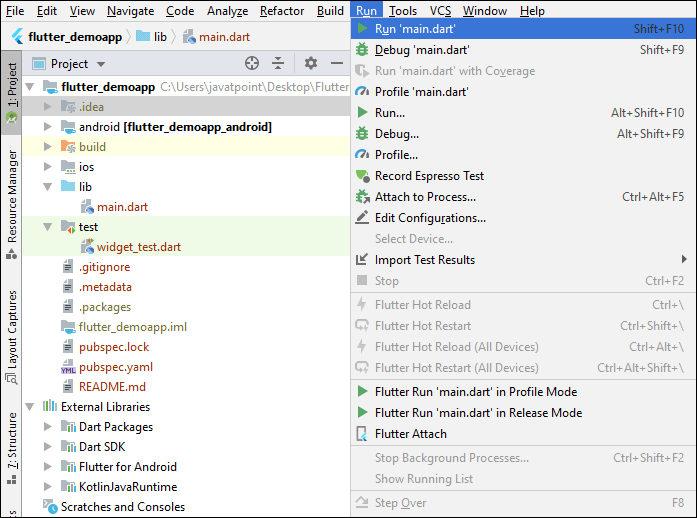Expand Dart Packages library
The image size is (697, 518).
(x=48, y=426)
